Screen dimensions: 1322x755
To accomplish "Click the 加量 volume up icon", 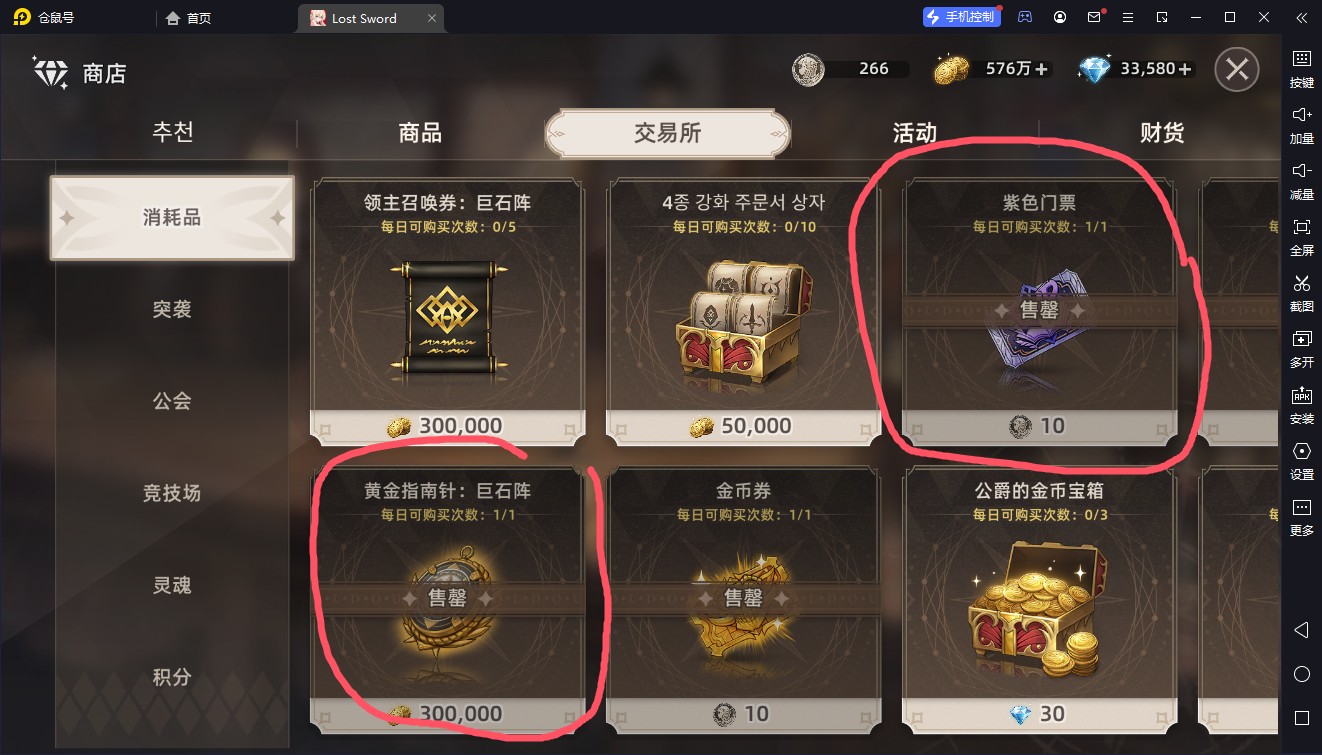I will (1302, 124).
